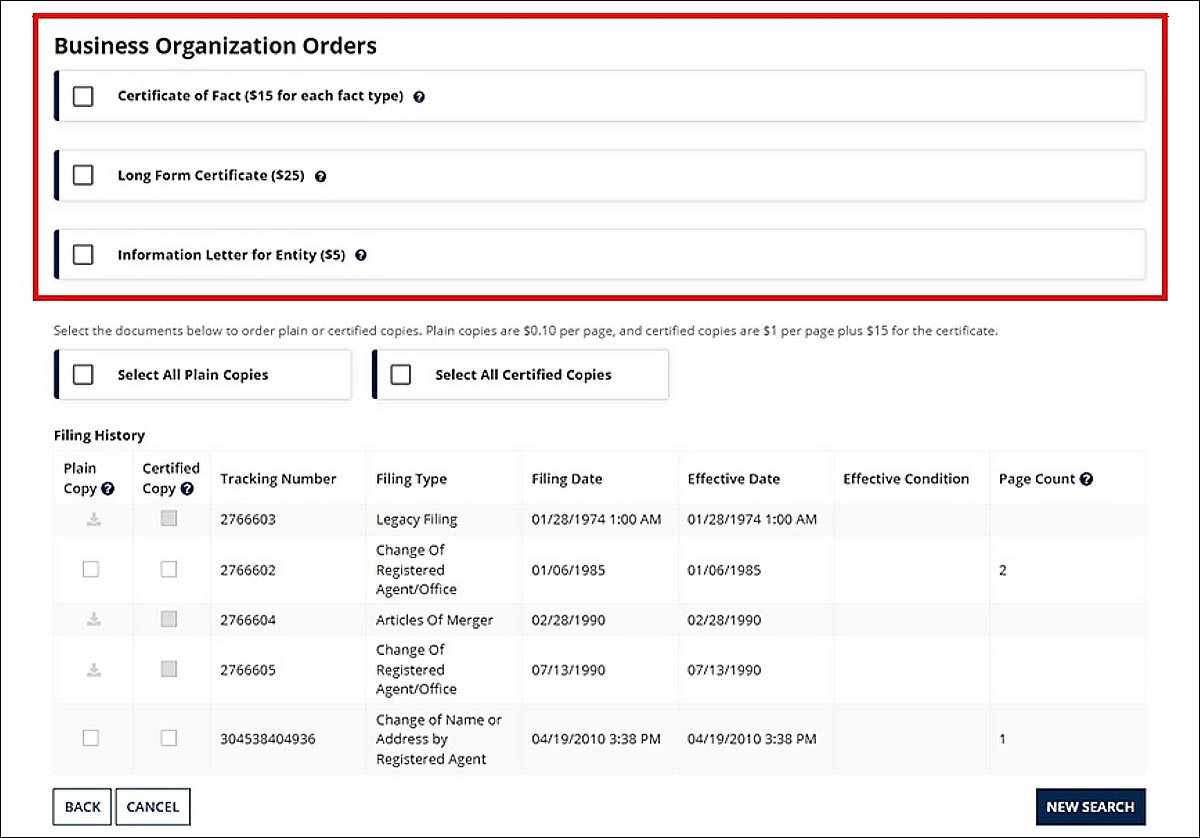The width and height of the screenshot is (1200, 838).
Task: Enable Select All Certified Copies checkbox
Action: point(401,374)
